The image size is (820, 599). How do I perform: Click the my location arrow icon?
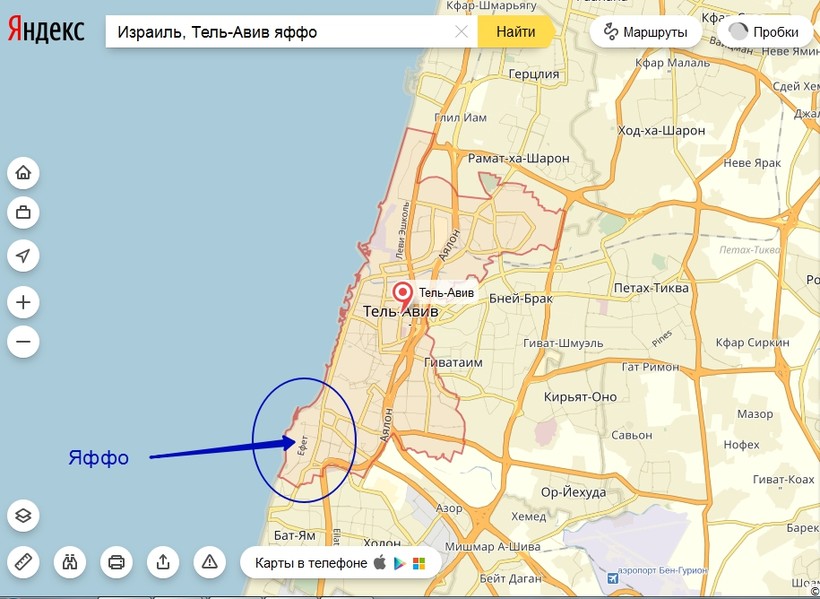(23, 255)
